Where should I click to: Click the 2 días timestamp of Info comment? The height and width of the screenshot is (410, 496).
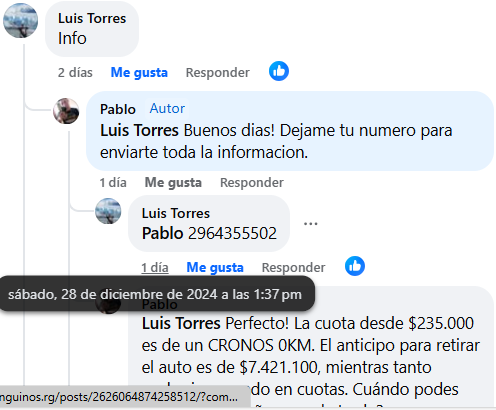(x=75, y=72)
